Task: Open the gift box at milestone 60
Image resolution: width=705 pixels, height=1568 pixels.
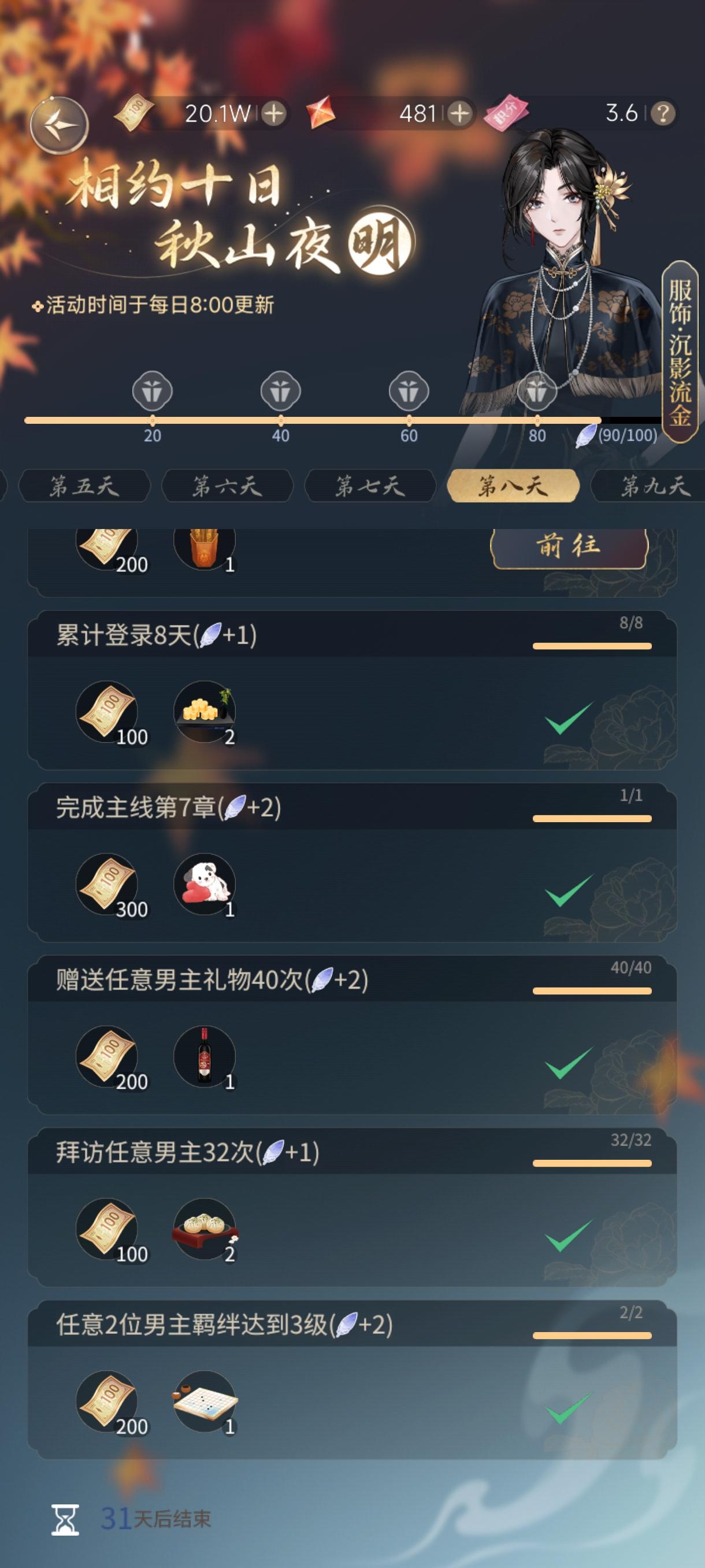Action: (x=409, y=391)
